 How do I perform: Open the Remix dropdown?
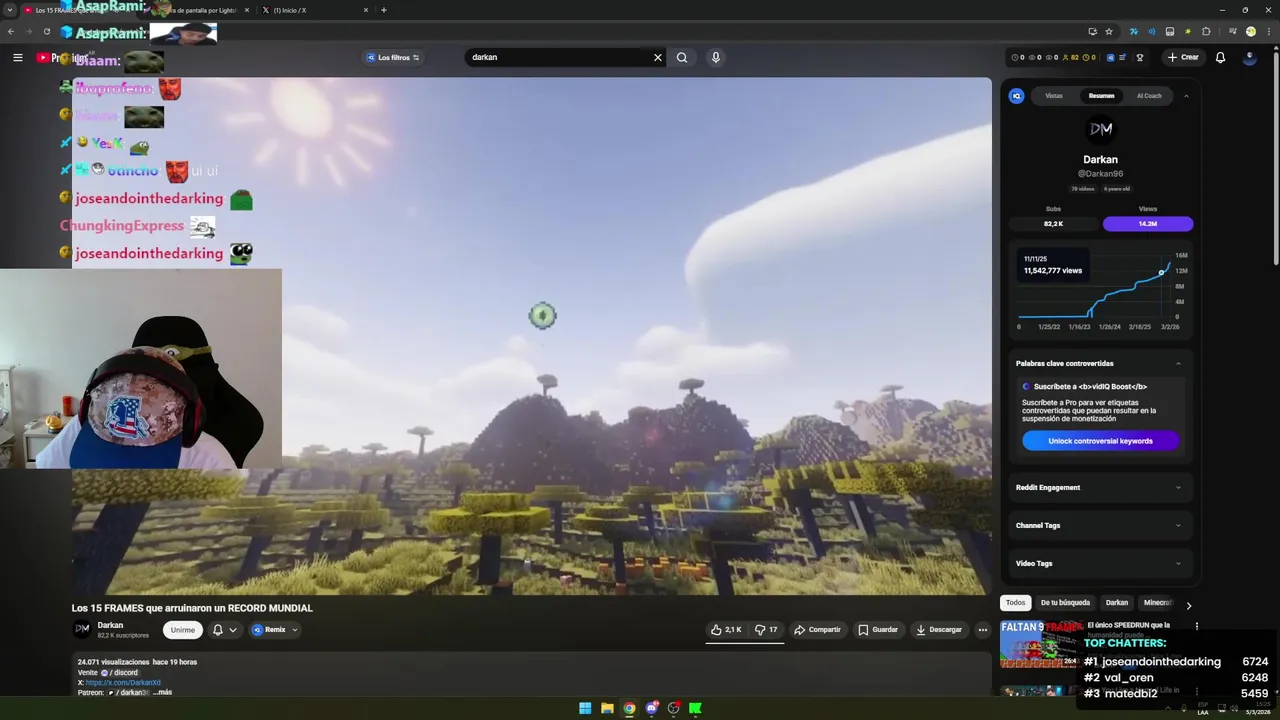pyautogui.click(x=275, y=630)
